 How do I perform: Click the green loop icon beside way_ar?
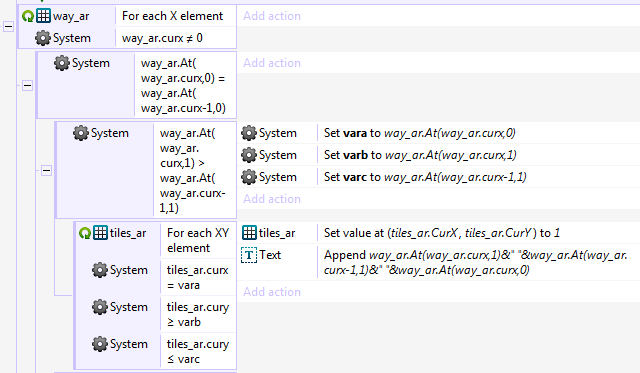(28, 16)
